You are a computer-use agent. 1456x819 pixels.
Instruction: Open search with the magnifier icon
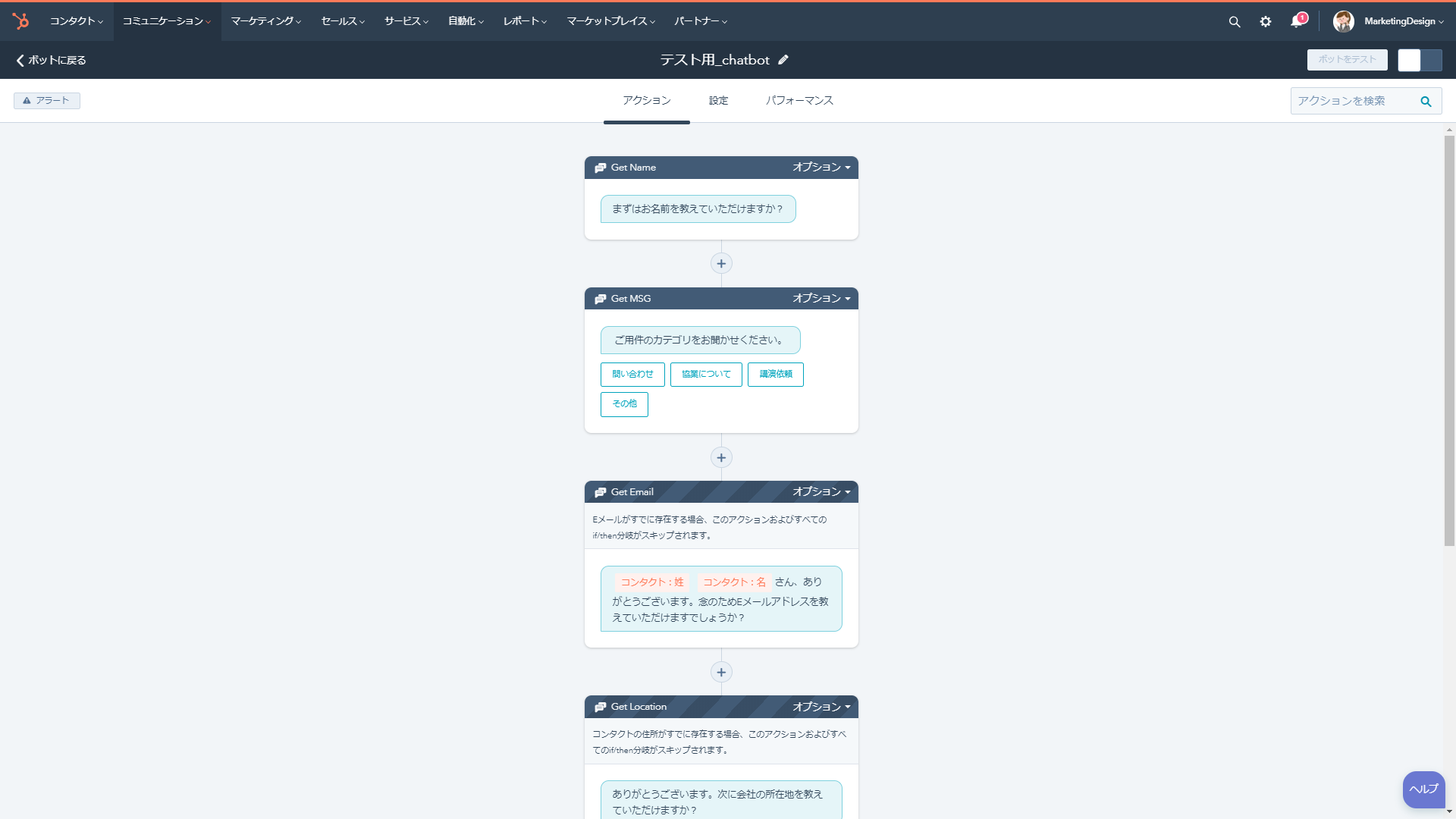(x=1235, y=22)
